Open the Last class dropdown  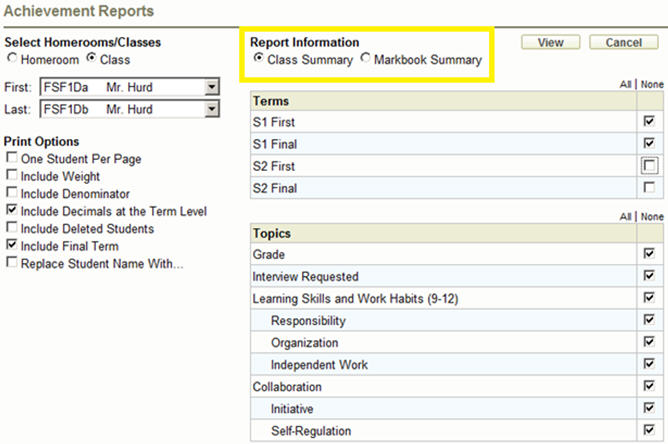click(x=211, y=110)
